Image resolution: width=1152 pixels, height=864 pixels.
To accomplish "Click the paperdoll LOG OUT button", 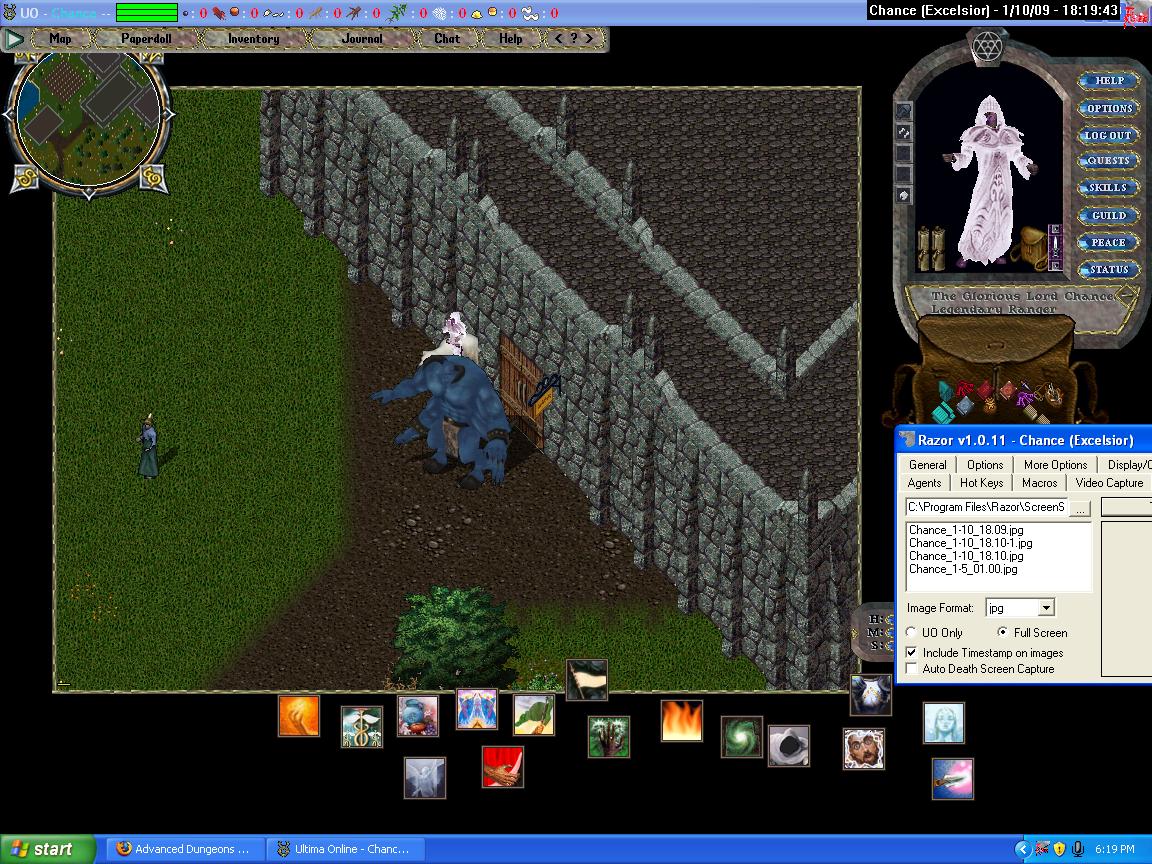I will [1109, 135].
